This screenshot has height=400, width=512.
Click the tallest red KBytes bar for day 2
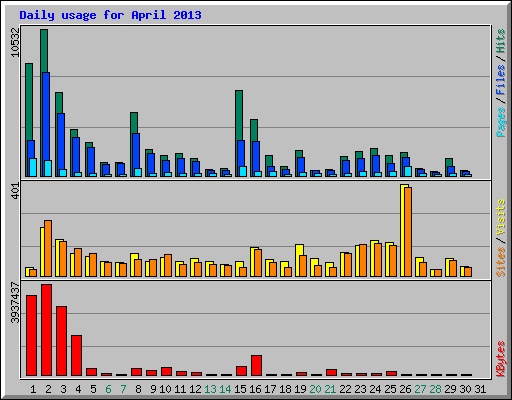point(46,330)
